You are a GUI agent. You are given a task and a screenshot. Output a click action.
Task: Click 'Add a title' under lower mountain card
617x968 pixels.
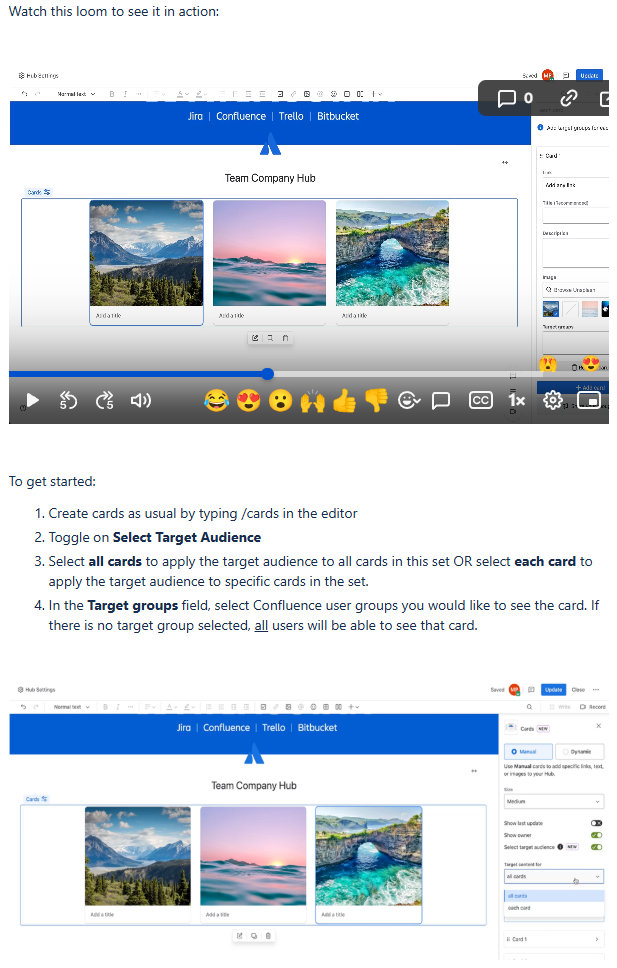102,916
